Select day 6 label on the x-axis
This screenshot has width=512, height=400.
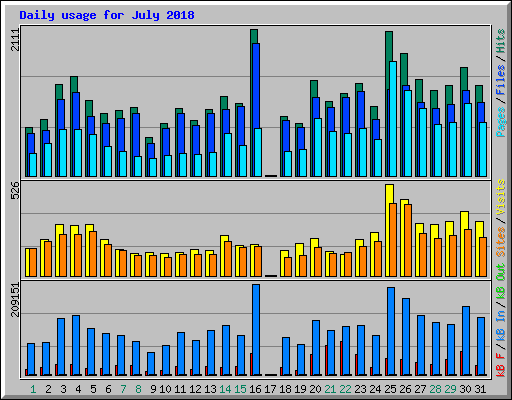tap(108, 389)
